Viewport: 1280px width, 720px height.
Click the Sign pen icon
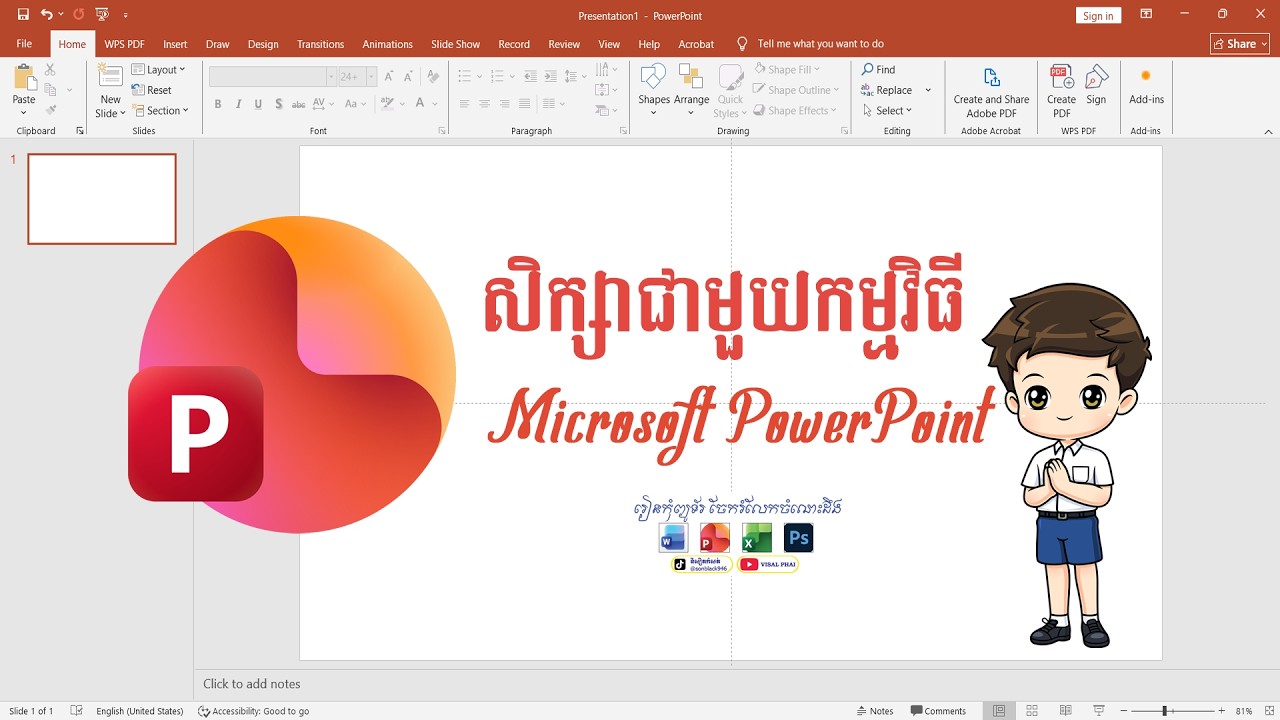[x=1096, y=86]
